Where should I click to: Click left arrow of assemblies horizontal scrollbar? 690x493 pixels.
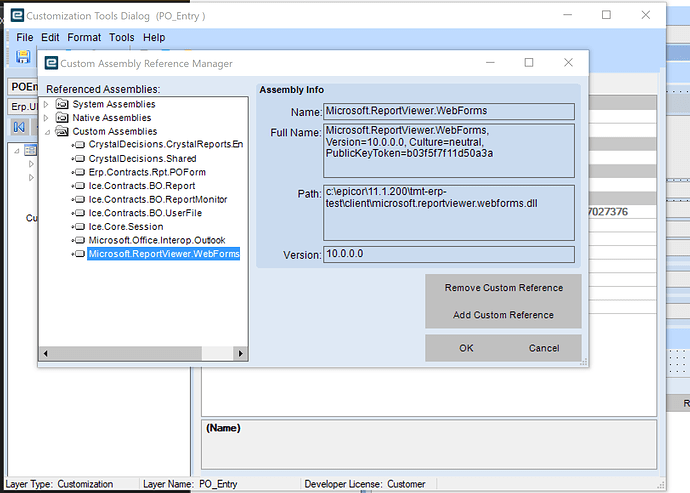tap(45, 353)
